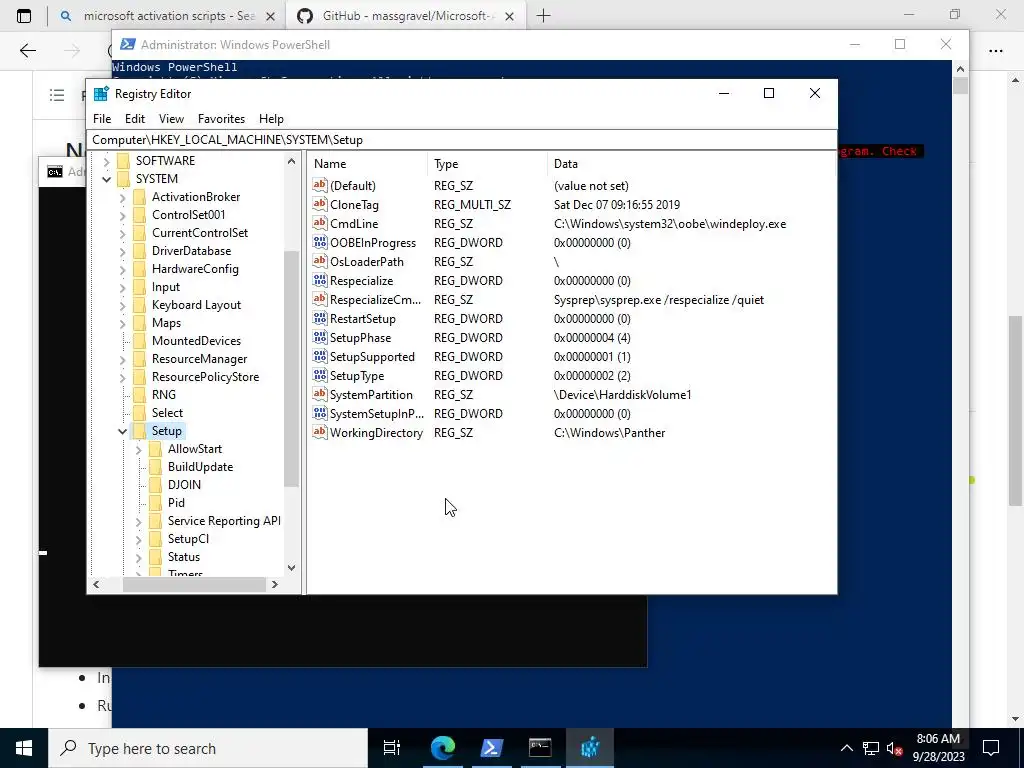Screen dimensions: 1024x768
Task: Click the SetupPhase DWORD icon
Action: (319, 338)
